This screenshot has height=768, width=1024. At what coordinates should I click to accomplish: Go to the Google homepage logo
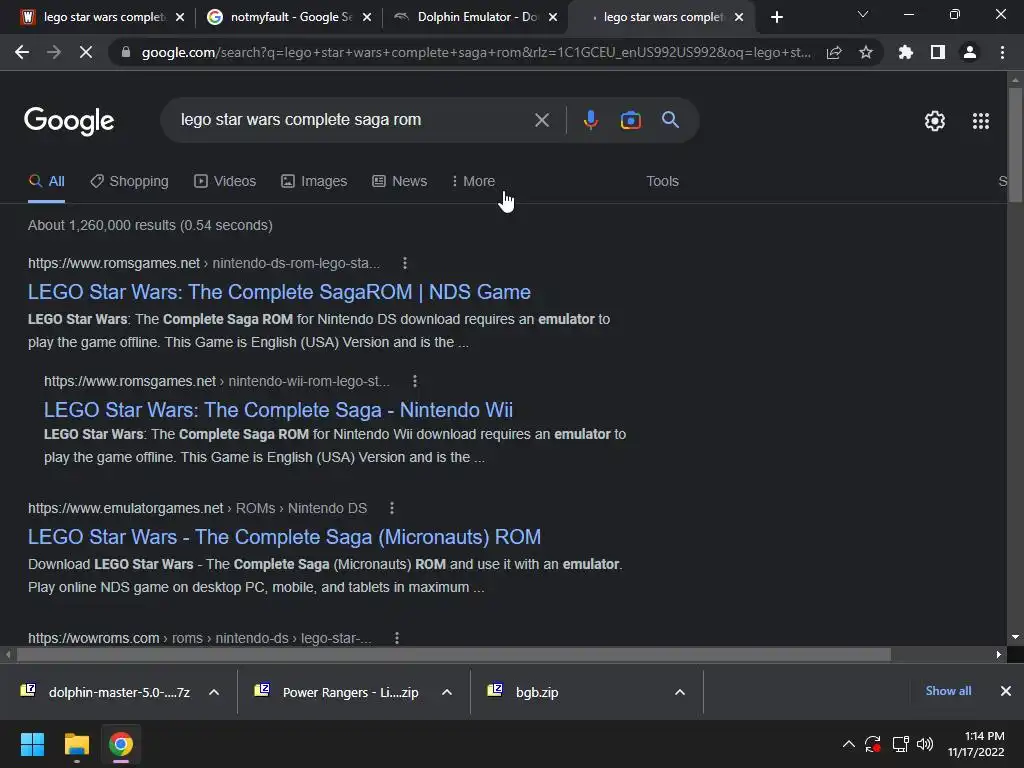click(x=69, y=121)
